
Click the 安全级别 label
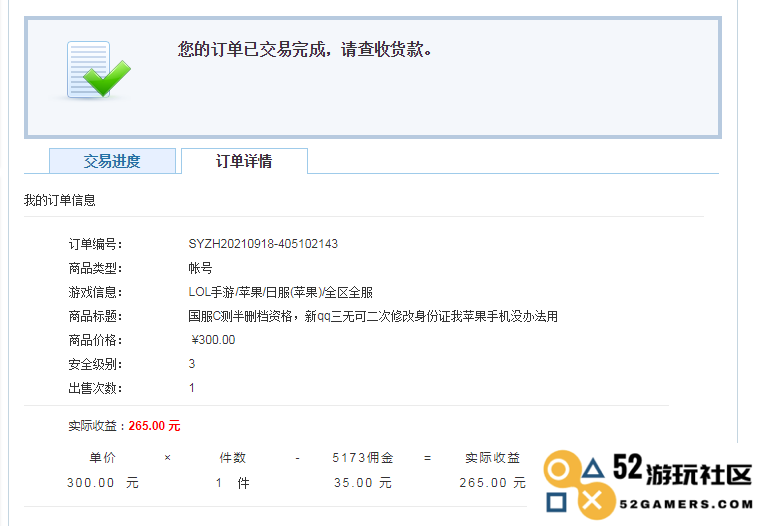tap(95, 364)
